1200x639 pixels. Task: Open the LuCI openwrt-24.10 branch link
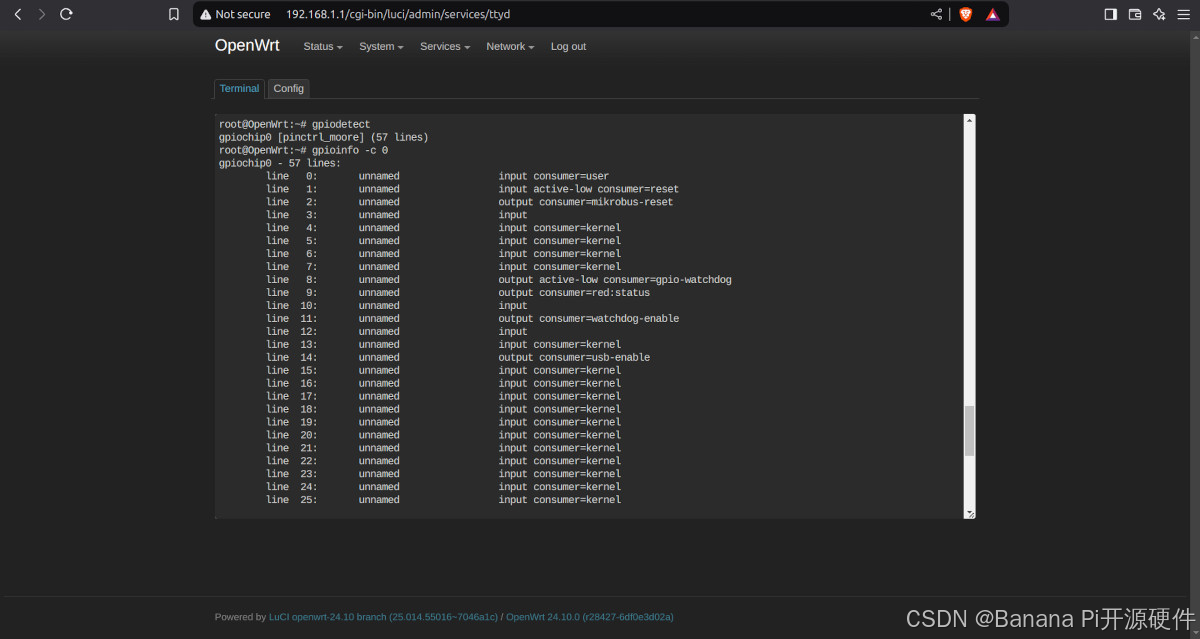click(x=382, y=617)
